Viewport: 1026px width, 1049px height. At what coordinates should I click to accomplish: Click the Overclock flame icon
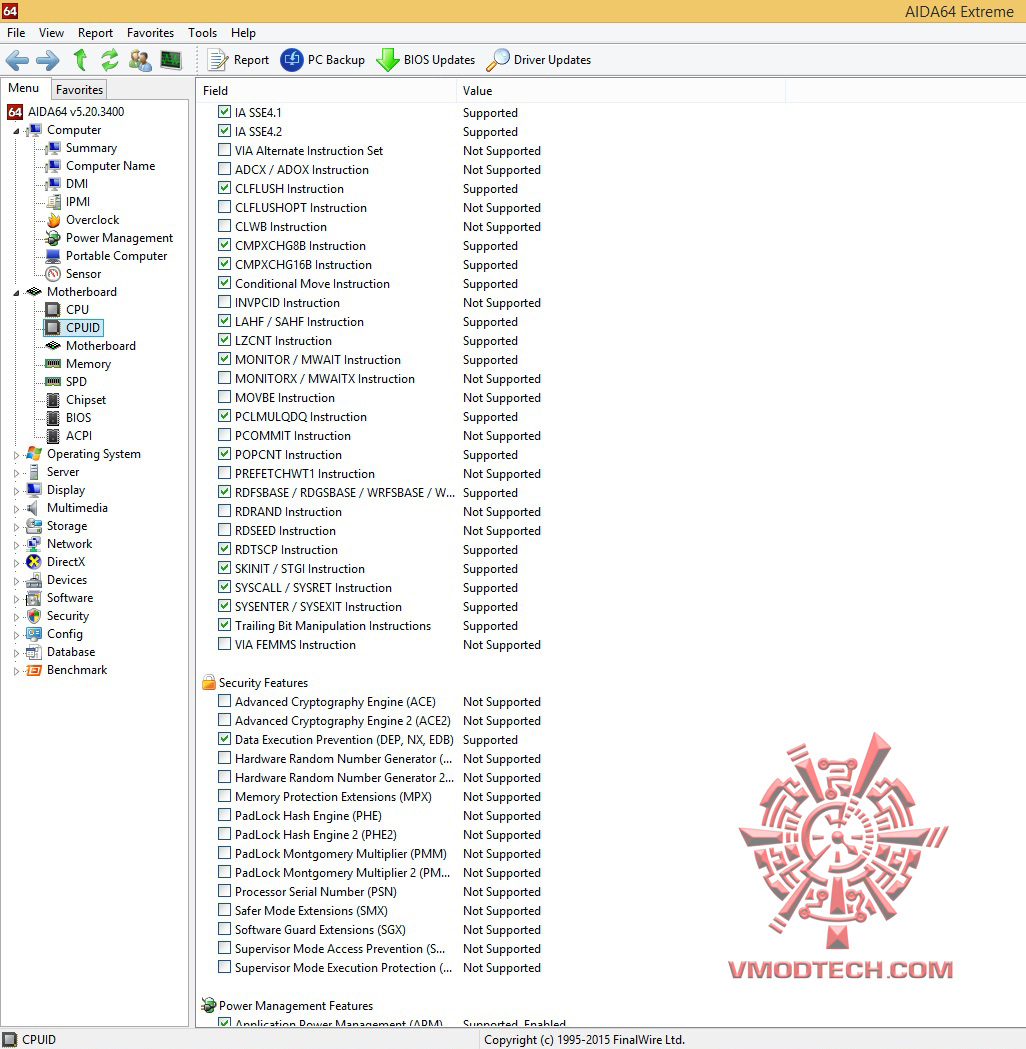coord(54,219)
